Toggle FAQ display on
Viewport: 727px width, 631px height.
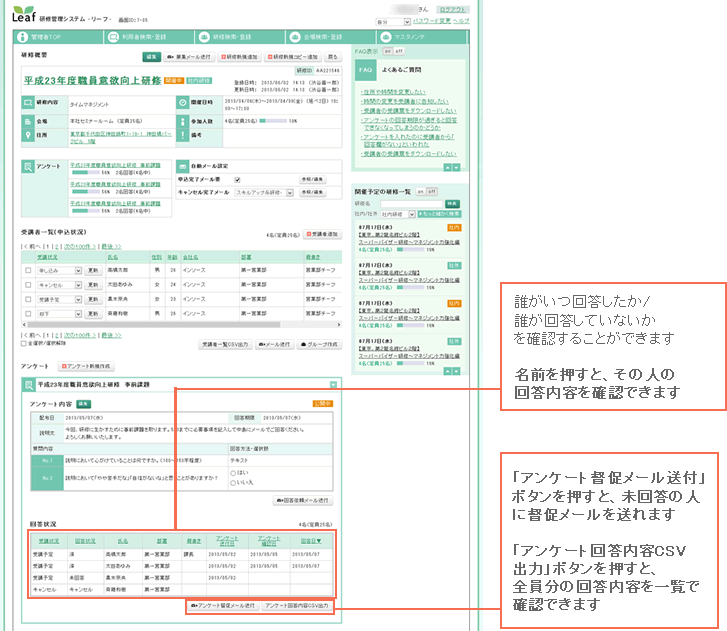click(388, 51)
